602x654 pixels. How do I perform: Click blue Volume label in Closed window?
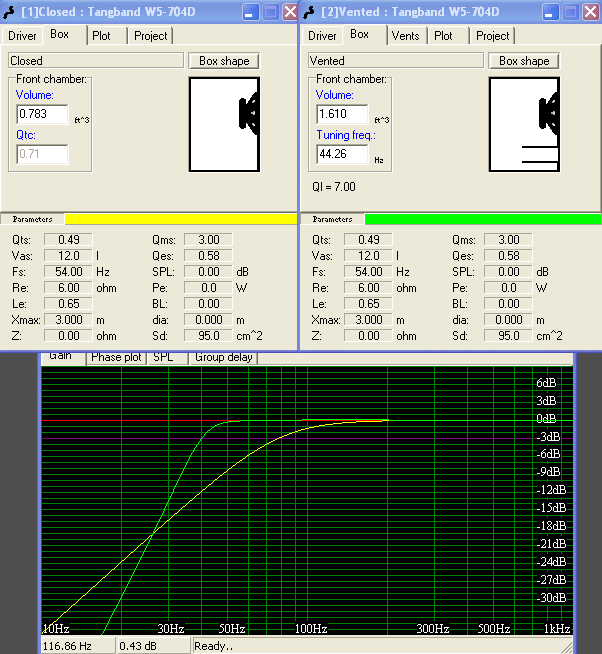(35, 95)
